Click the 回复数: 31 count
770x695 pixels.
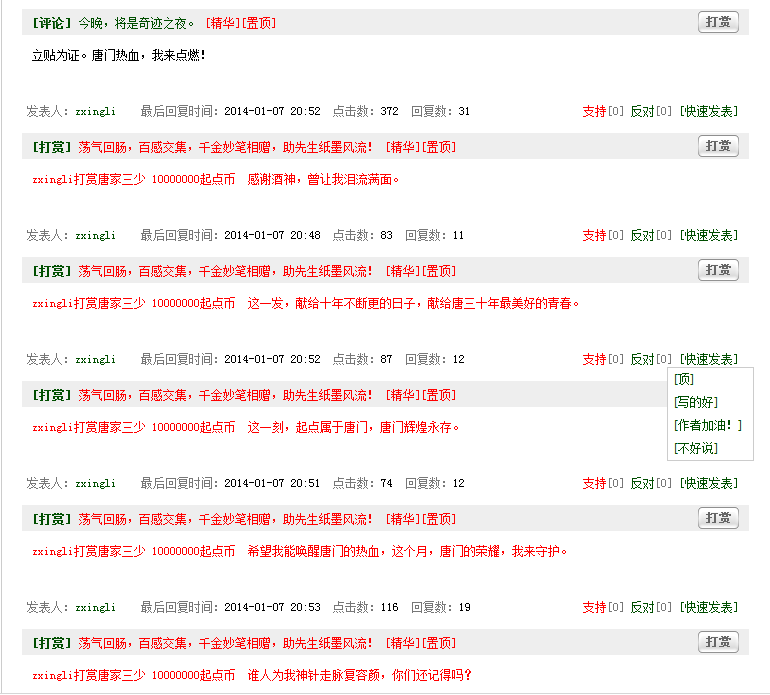click(440, 111)
